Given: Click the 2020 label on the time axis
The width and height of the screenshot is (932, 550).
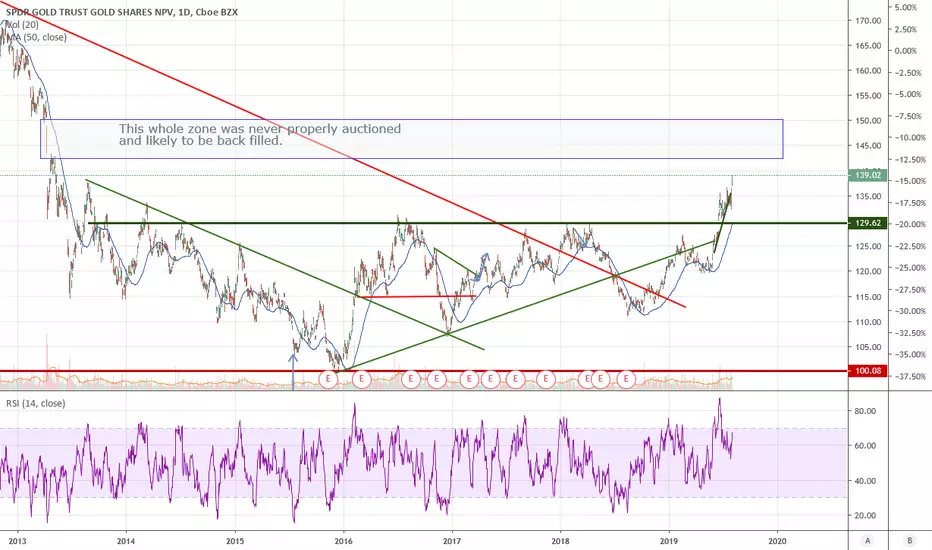Looking at the screenshot, I should point(777,540).
